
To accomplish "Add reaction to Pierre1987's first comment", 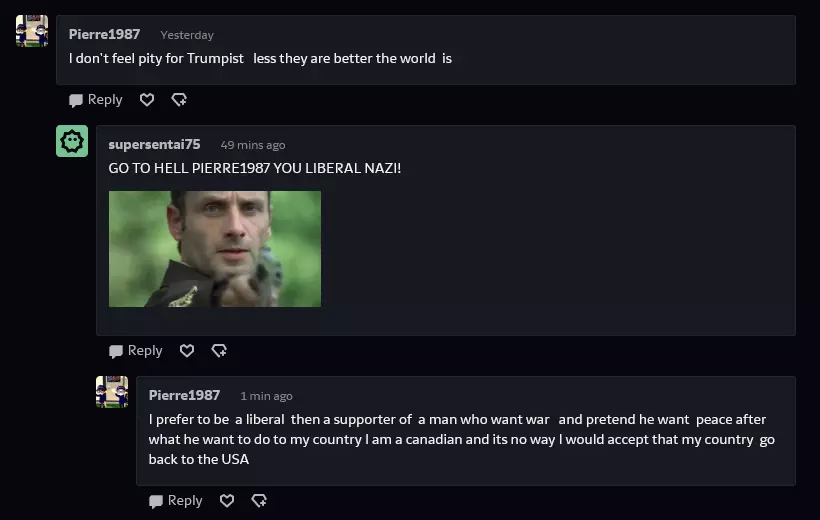I will pyautogui.click(x=179, y=99).
